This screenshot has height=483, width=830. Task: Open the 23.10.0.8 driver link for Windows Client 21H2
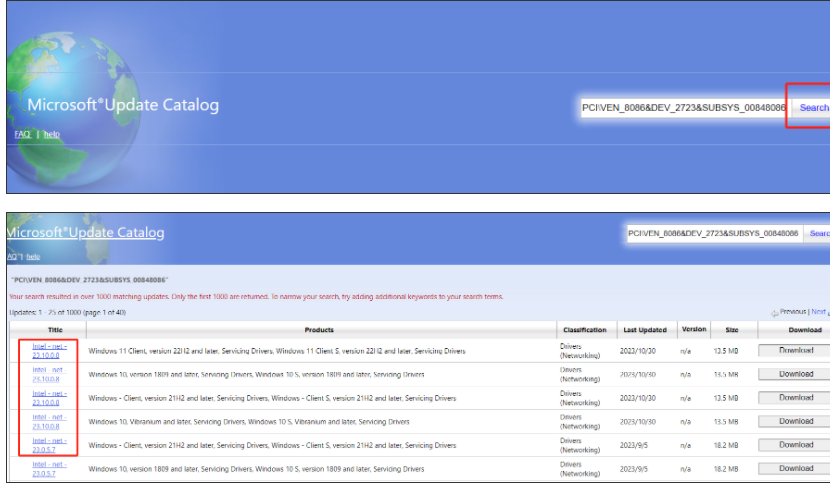tap(49, 398)
